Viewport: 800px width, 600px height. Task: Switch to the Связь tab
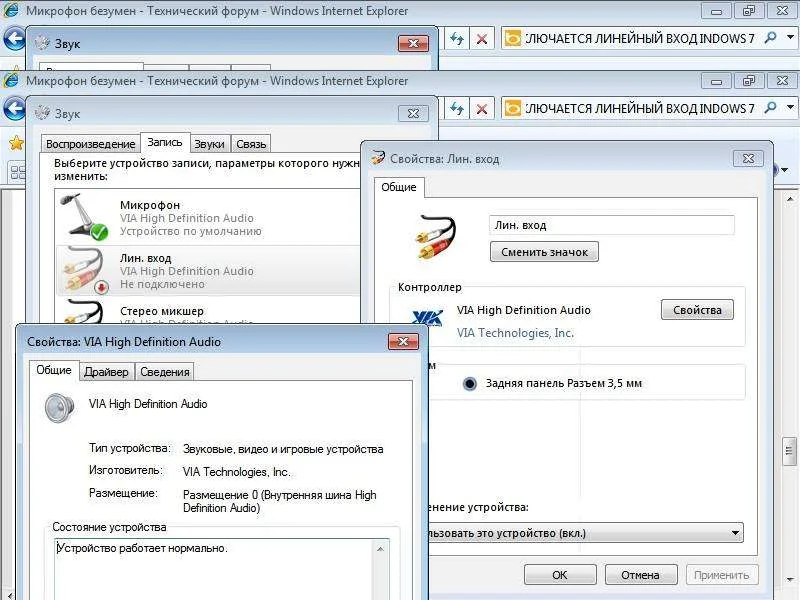(251, 144)
